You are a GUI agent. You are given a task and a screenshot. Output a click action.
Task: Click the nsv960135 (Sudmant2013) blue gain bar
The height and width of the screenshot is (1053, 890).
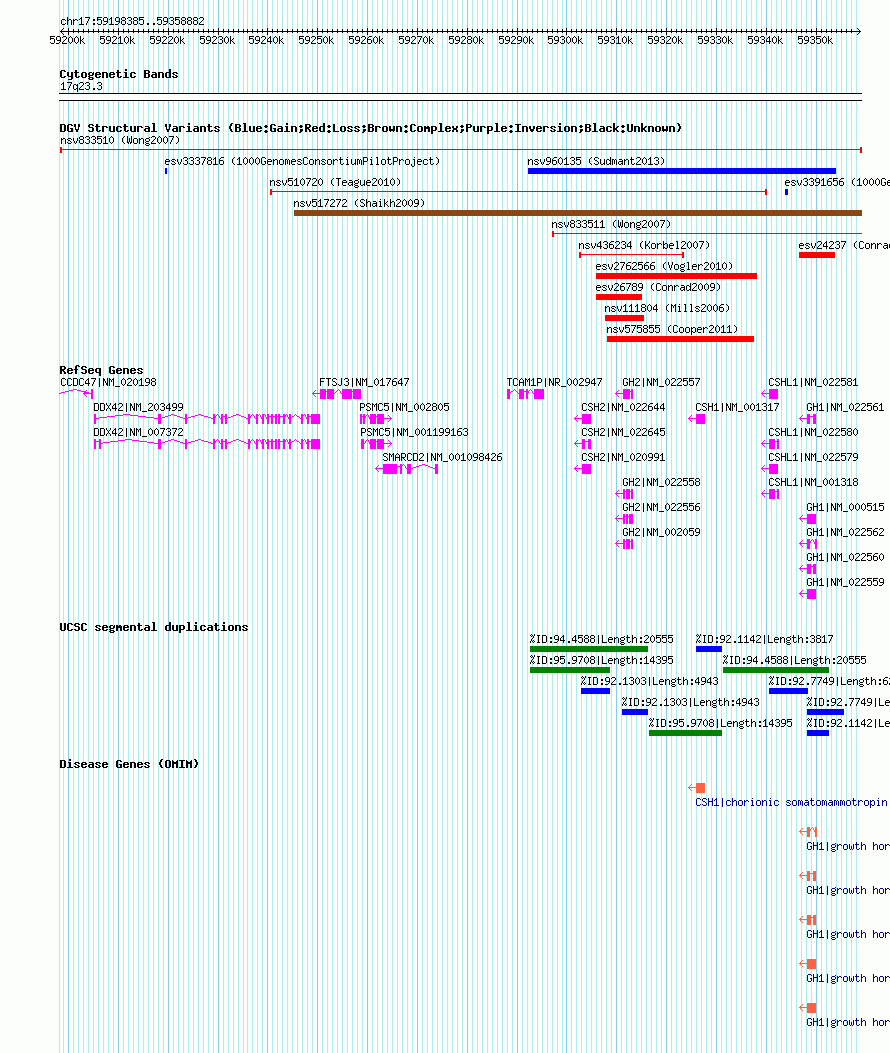pyautogui.click(x=682, y=171)
